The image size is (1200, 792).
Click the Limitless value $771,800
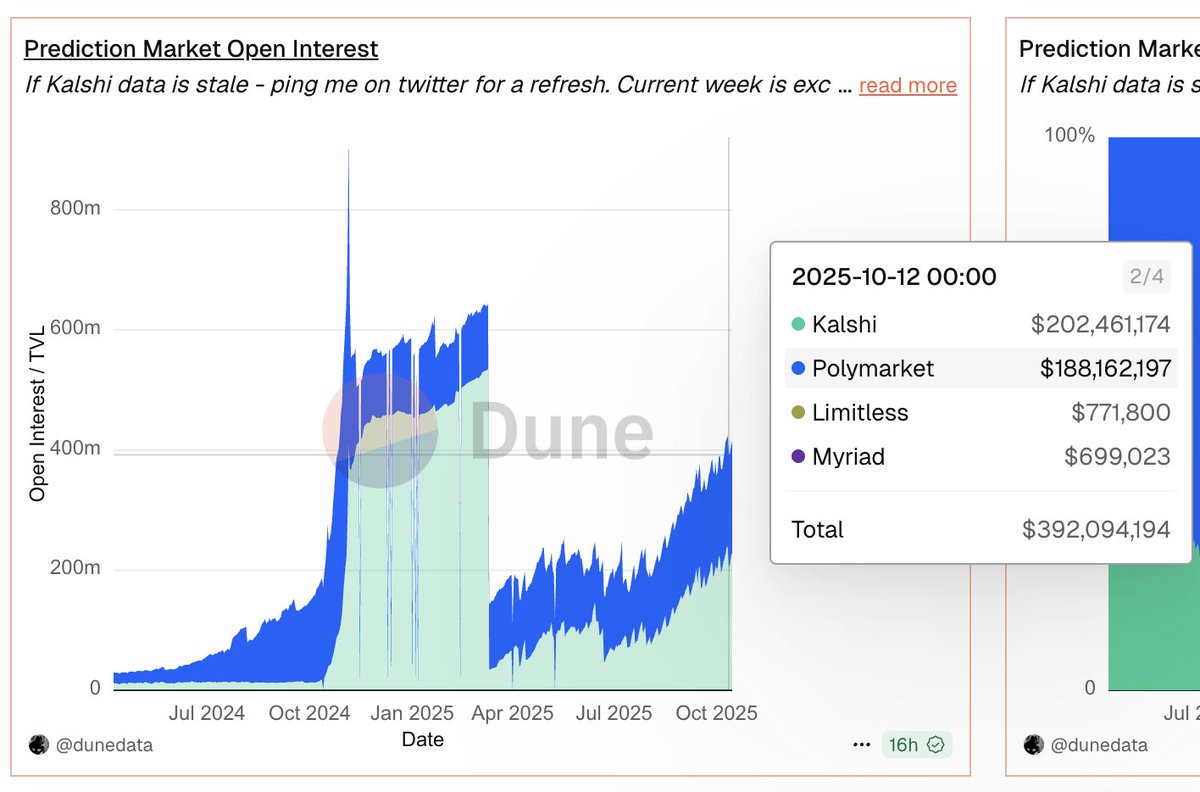coord(1120,412)
